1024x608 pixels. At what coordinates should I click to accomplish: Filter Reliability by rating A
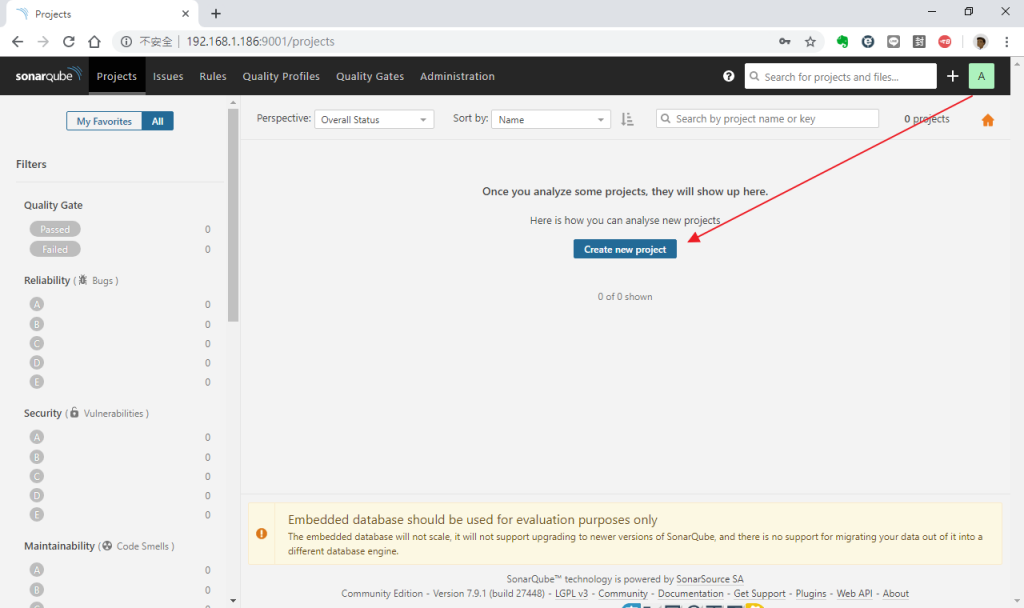point(37,304)
